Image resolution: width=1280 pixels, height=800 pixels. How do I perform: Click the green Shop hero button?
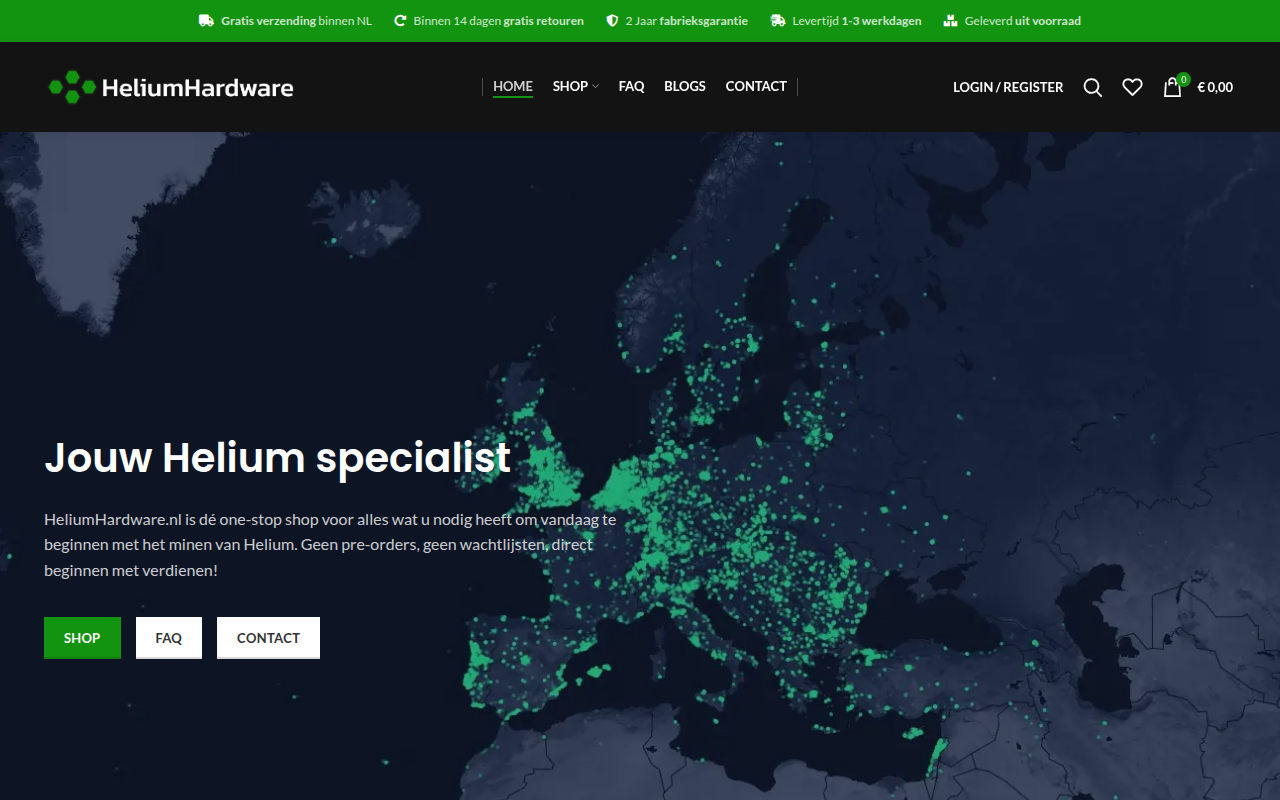click(x=82, y=638)
